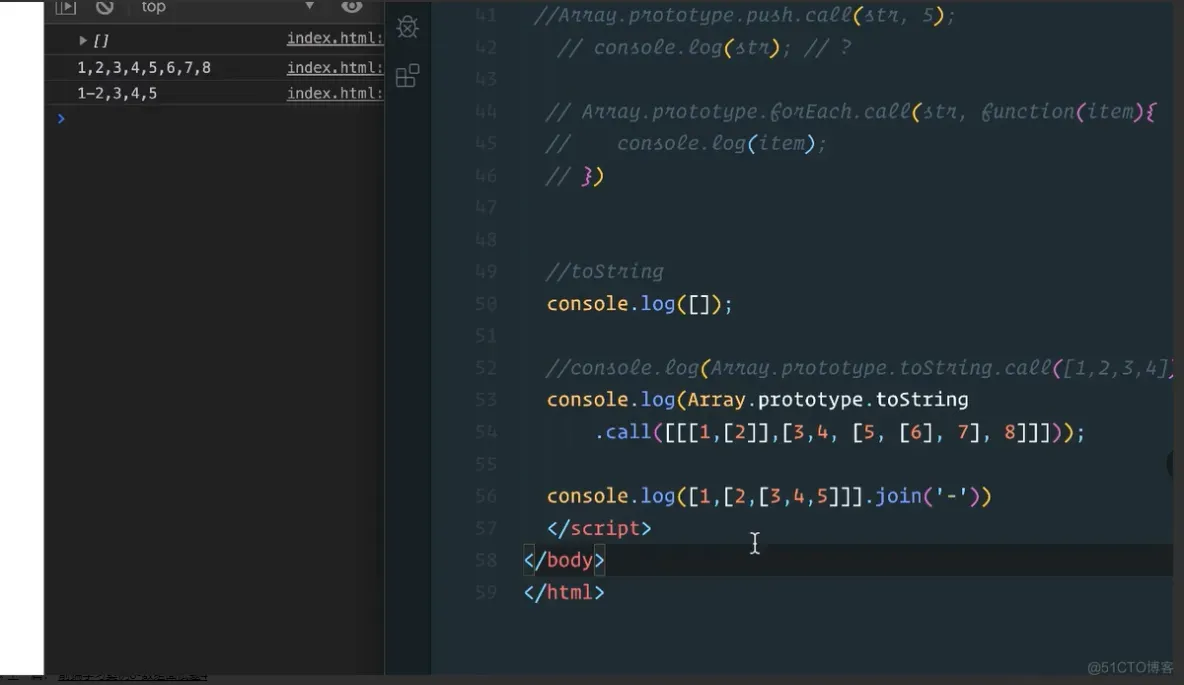Click the closing </body> tag
The height and width of the screenshot is (685, 1184).
coord(564,560)
